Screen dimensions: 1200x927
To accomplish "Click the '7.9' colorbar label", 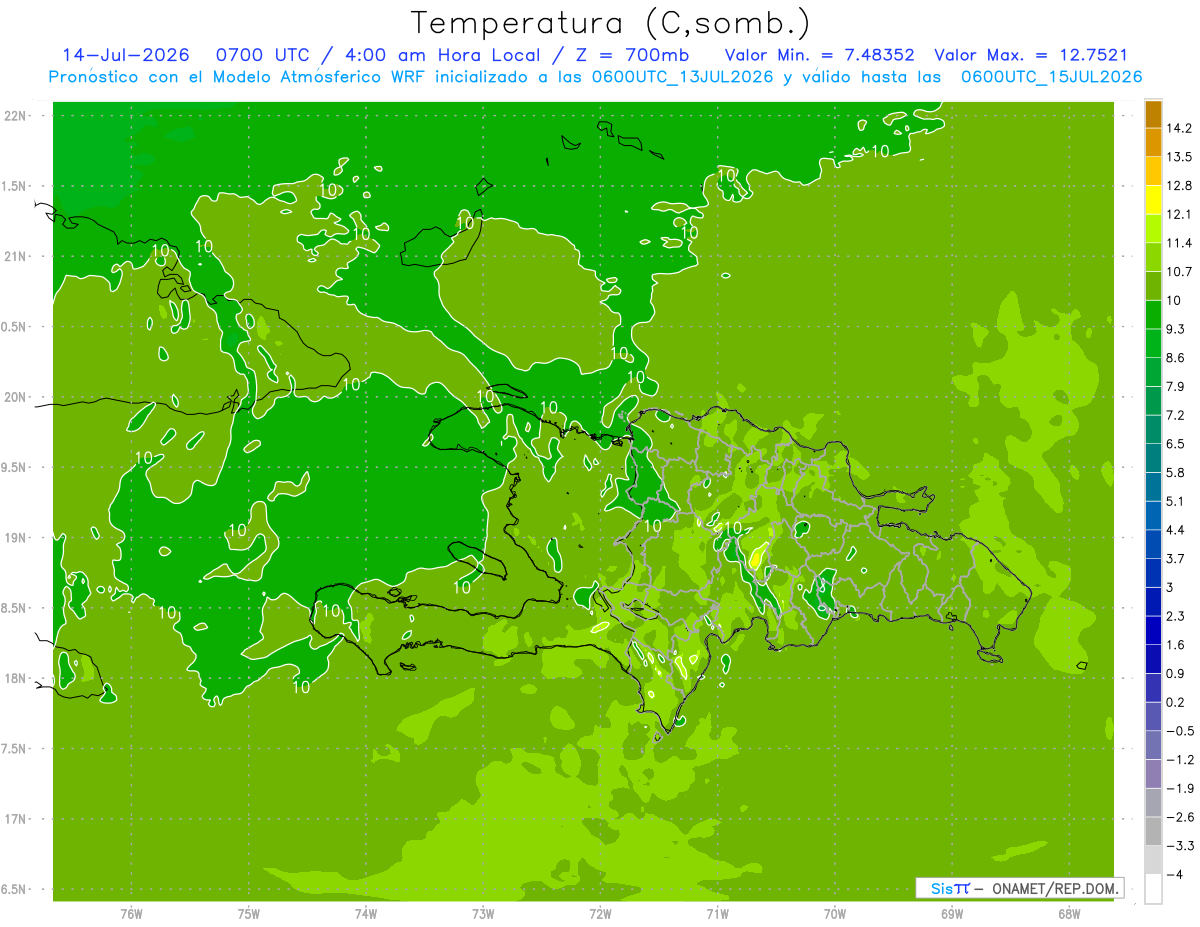I will pos(1176,387).
